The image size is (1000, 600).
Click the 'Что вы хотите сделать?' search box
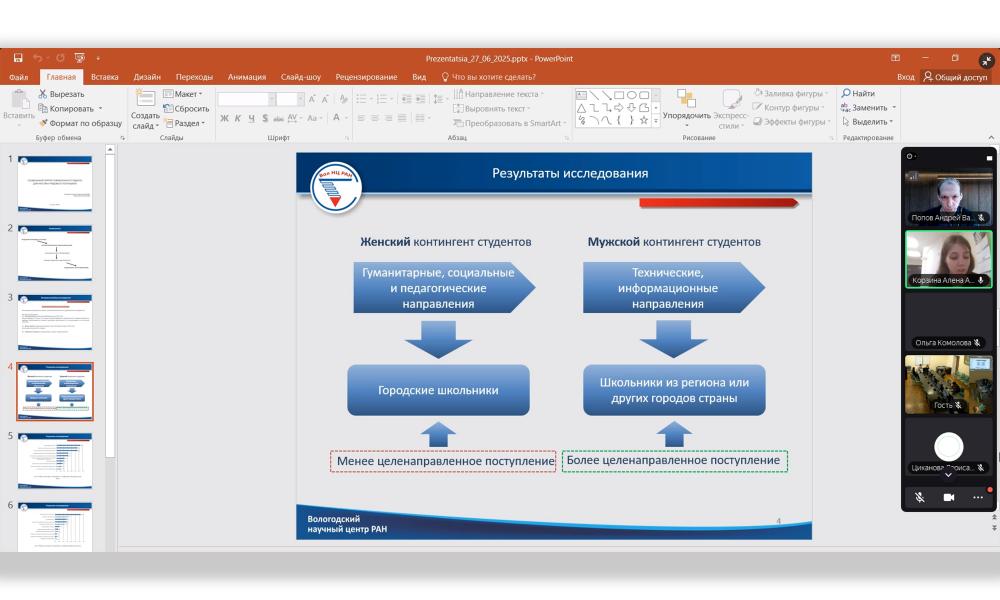point(489,77)
